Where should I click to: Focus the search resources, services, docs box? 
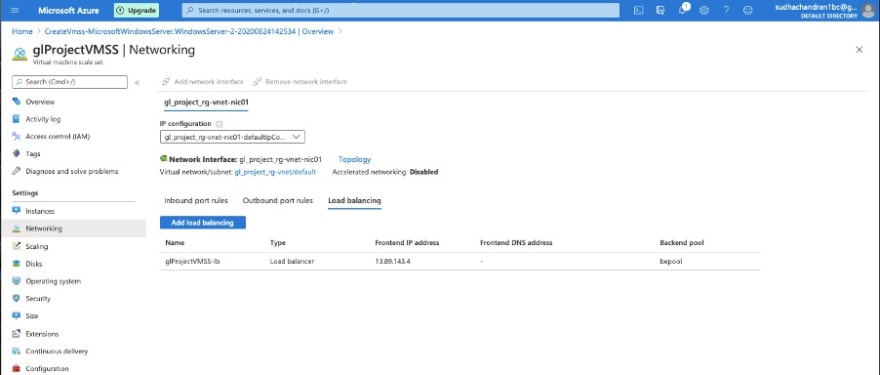tap(401, 10)
